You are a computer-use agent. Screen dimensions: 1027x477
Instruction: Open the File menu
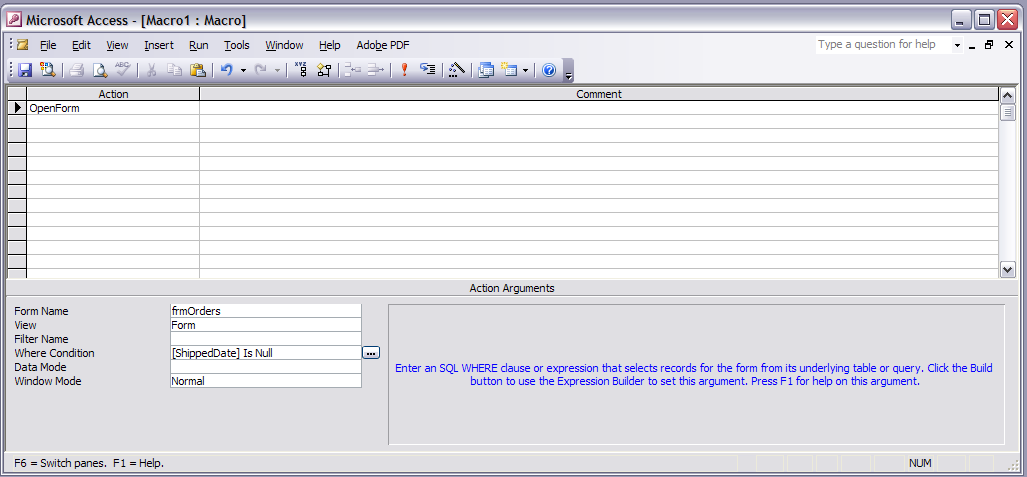48,45
